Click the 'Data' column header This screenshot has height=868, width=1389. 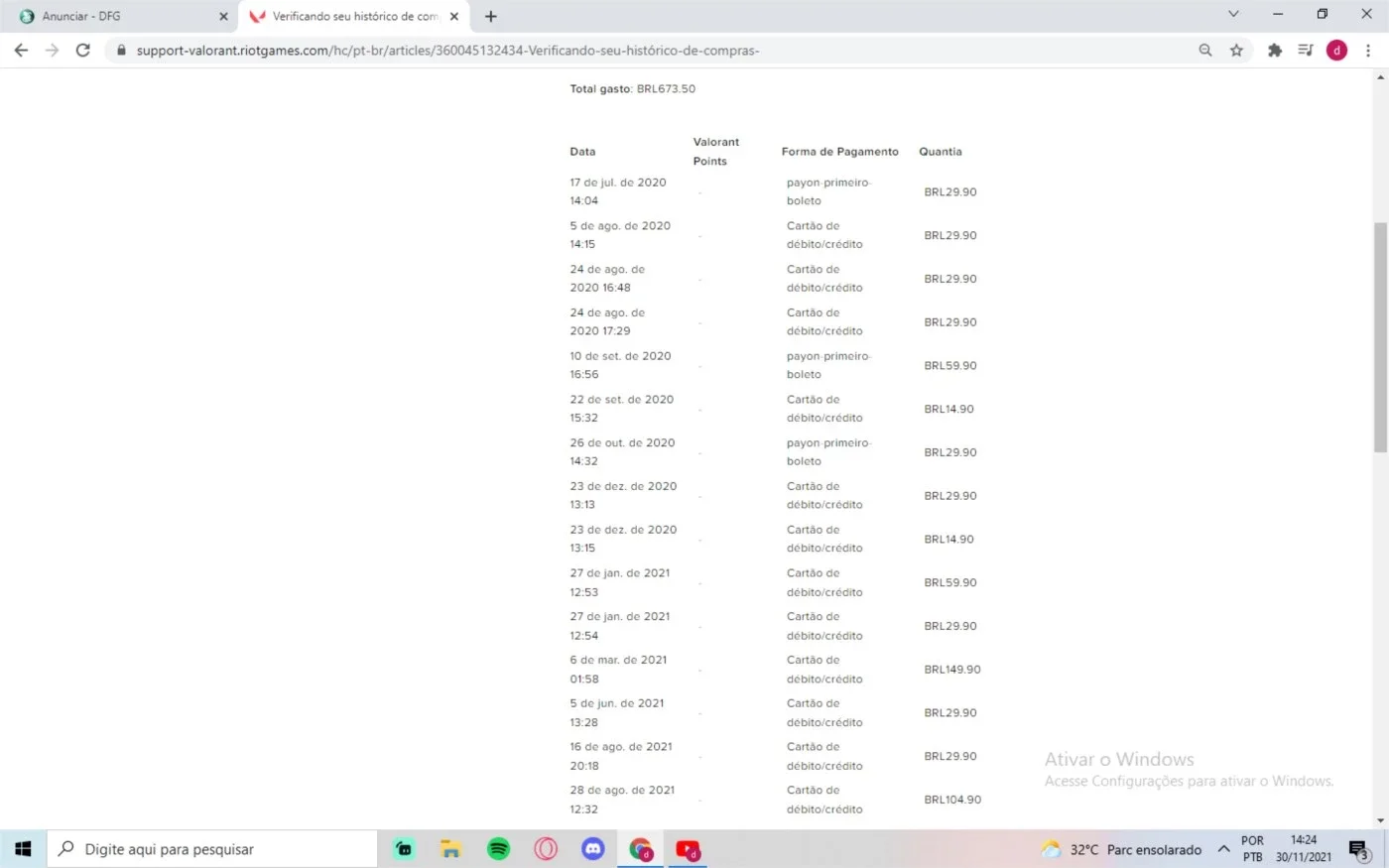[x=582, y=152]
